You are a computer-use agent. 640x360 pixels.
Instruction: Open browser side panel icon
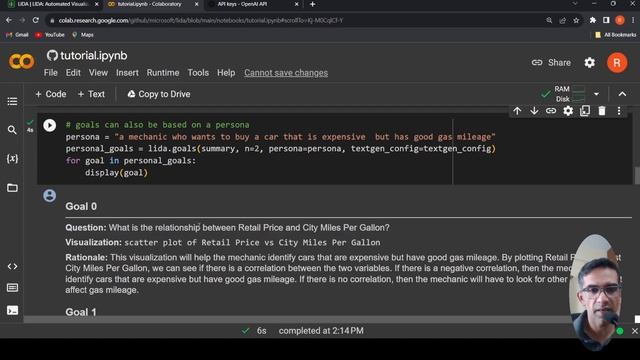[606, 20]
